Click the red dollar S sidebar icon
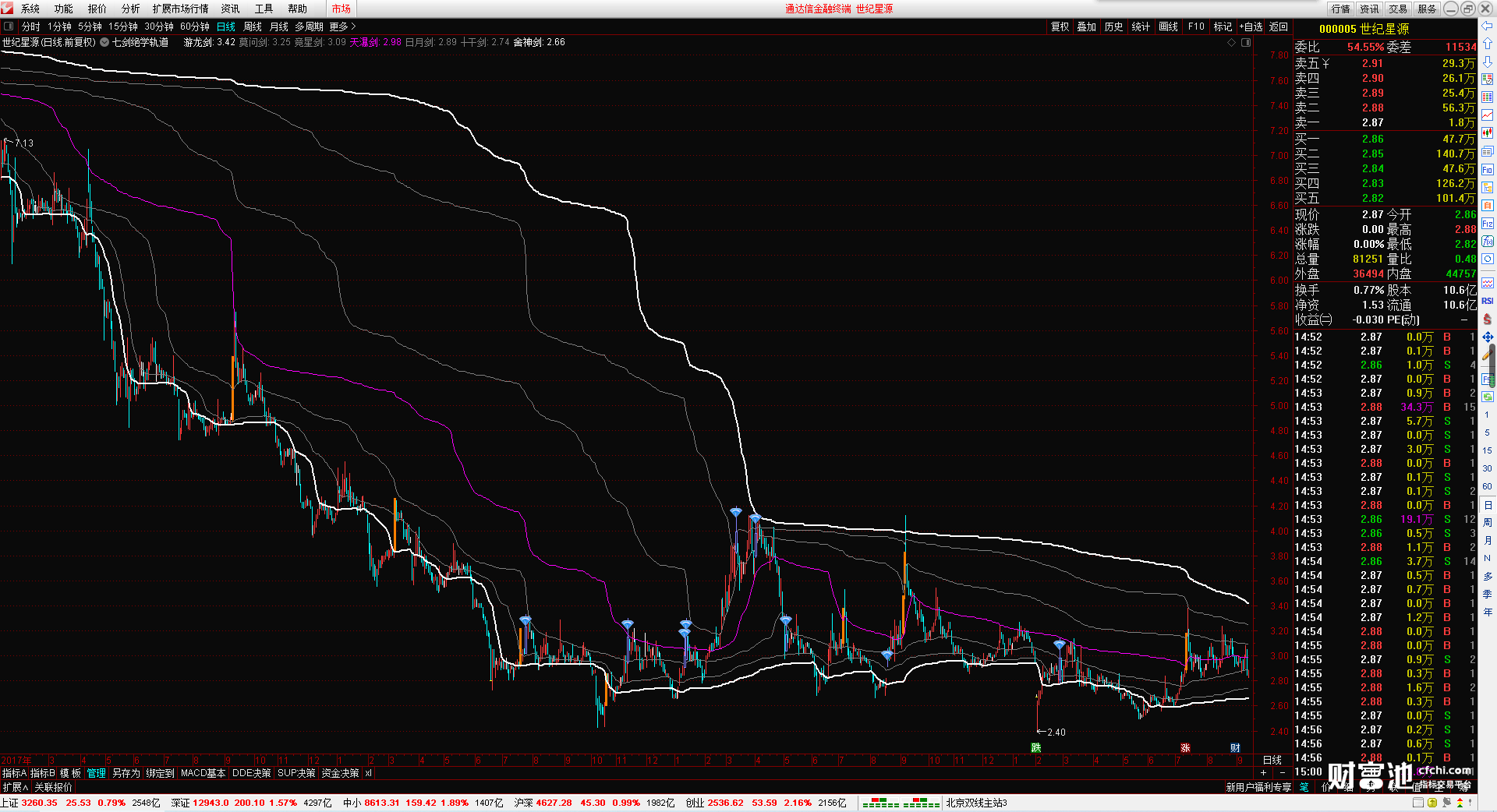1497x812 pixels. (1488, 319)
